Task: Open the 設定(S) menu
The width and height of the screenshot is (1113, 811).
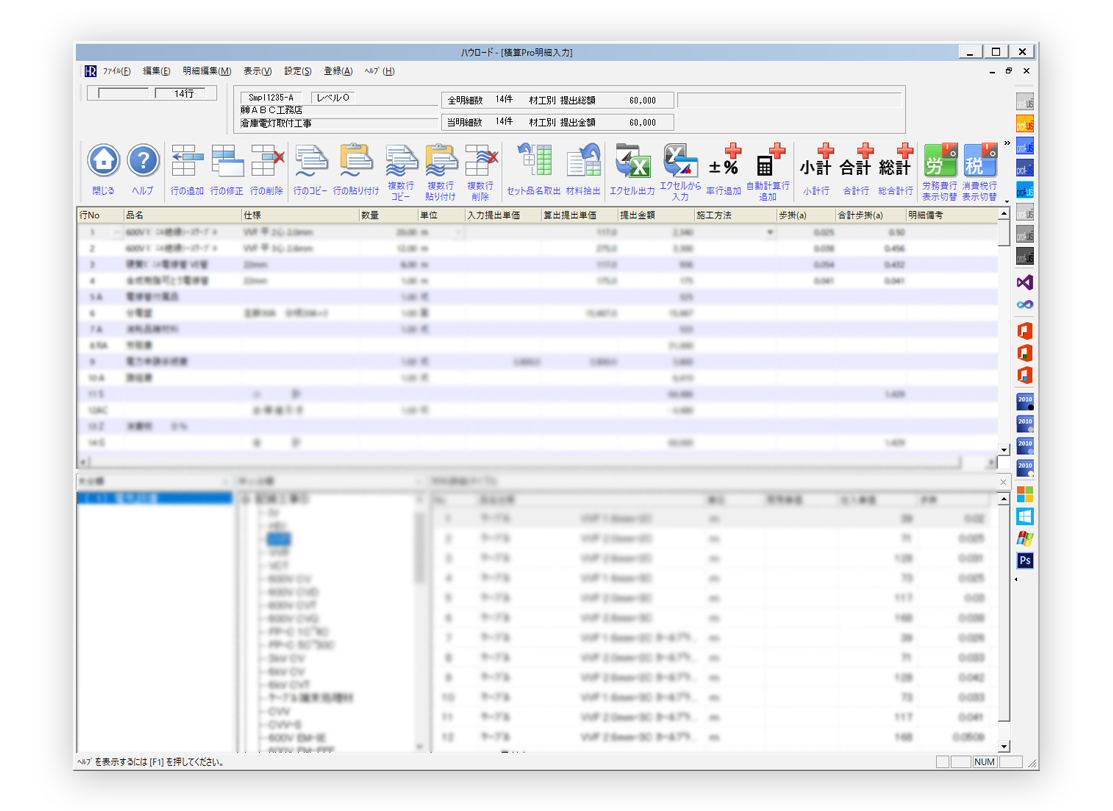Action: pos(297,71)
